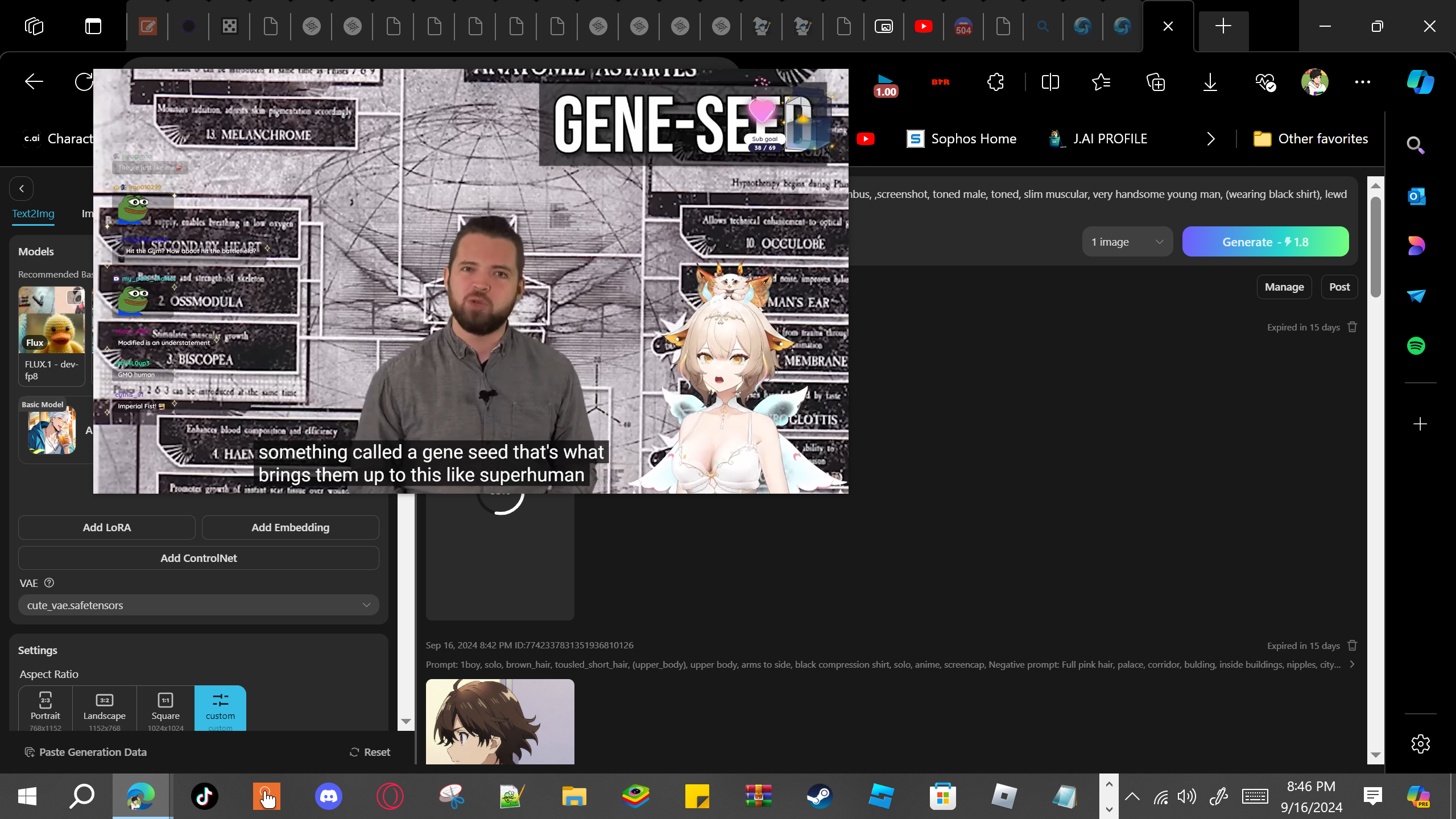Switch to the Text2Img tab
The image size is (1456, 819).
[34, 213]
